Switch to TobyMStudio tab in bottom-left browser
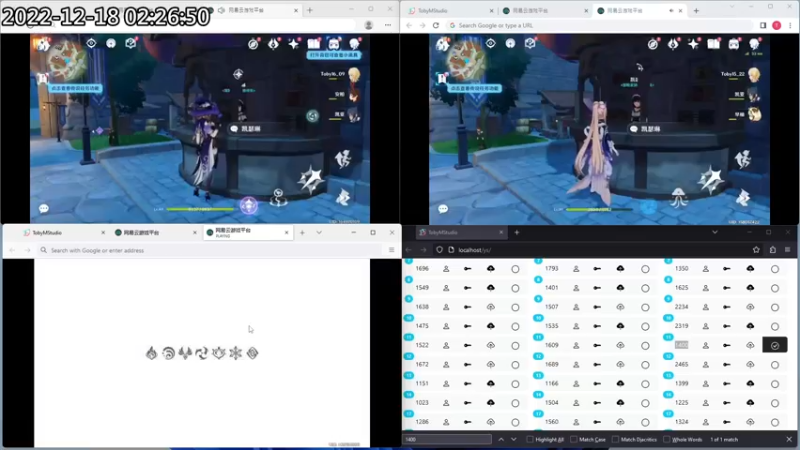The image size is (800, 450). tap(64, 233)
